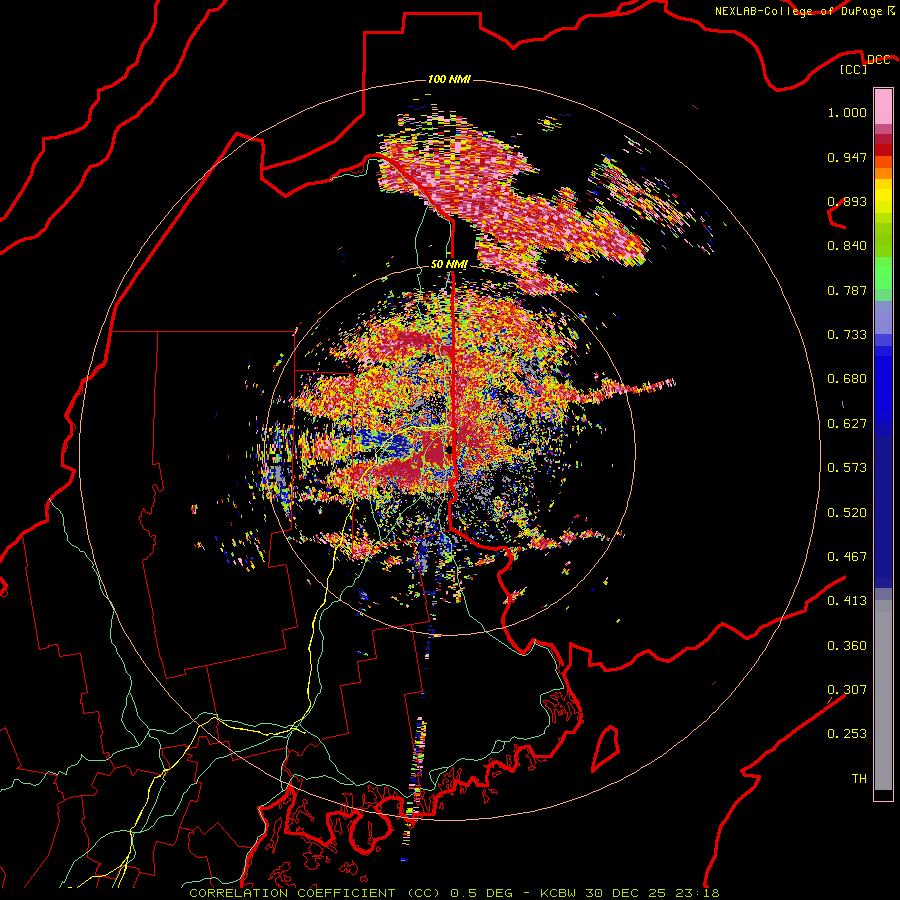Click the NEXLAB-College of DuPage label

(799, 11)
